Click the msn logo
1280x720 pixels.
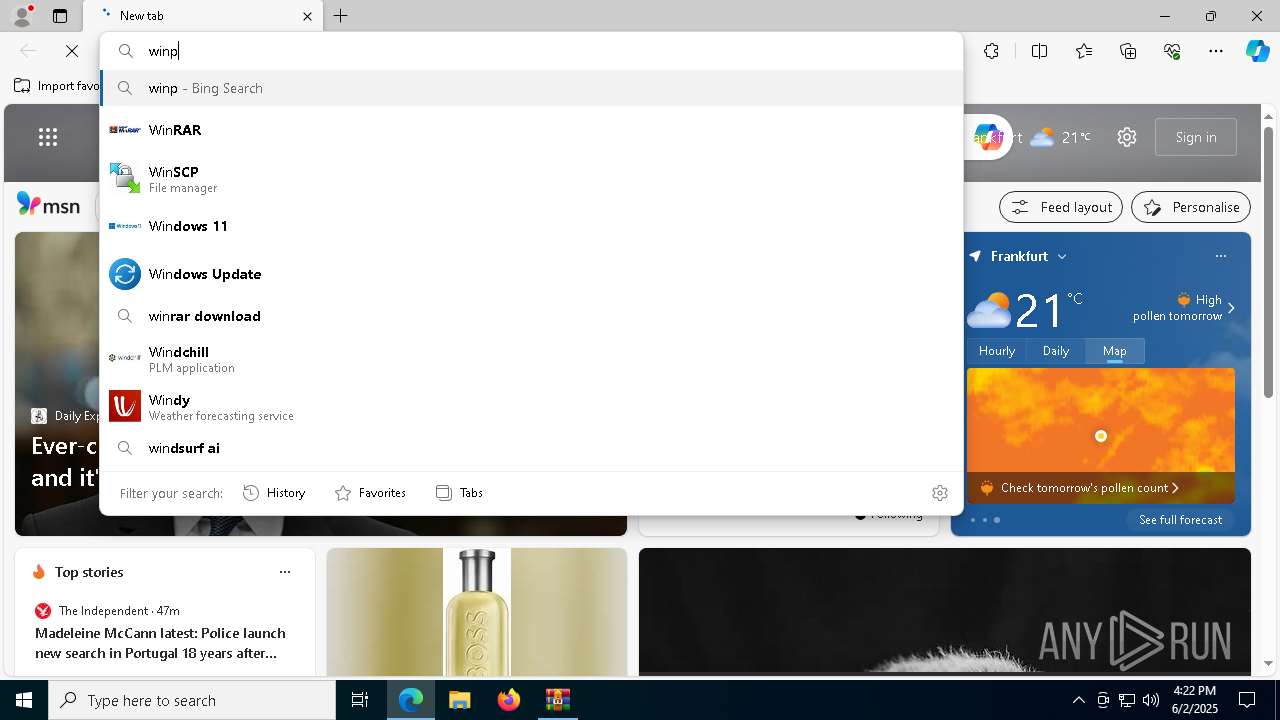click(48, 205)
